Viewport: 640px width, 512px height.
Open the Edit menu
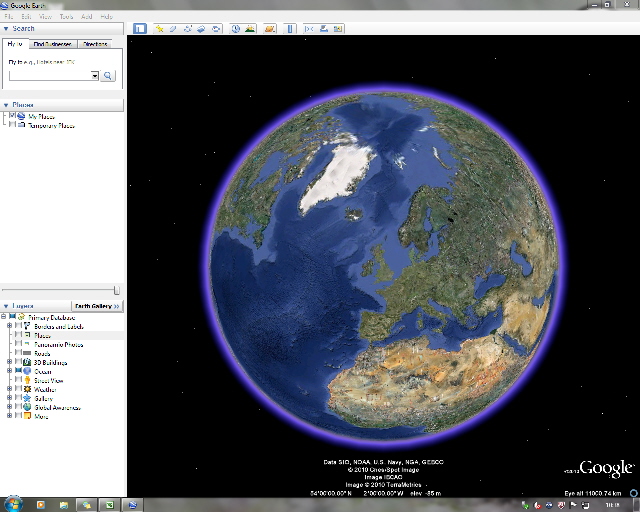click(26, 17)
